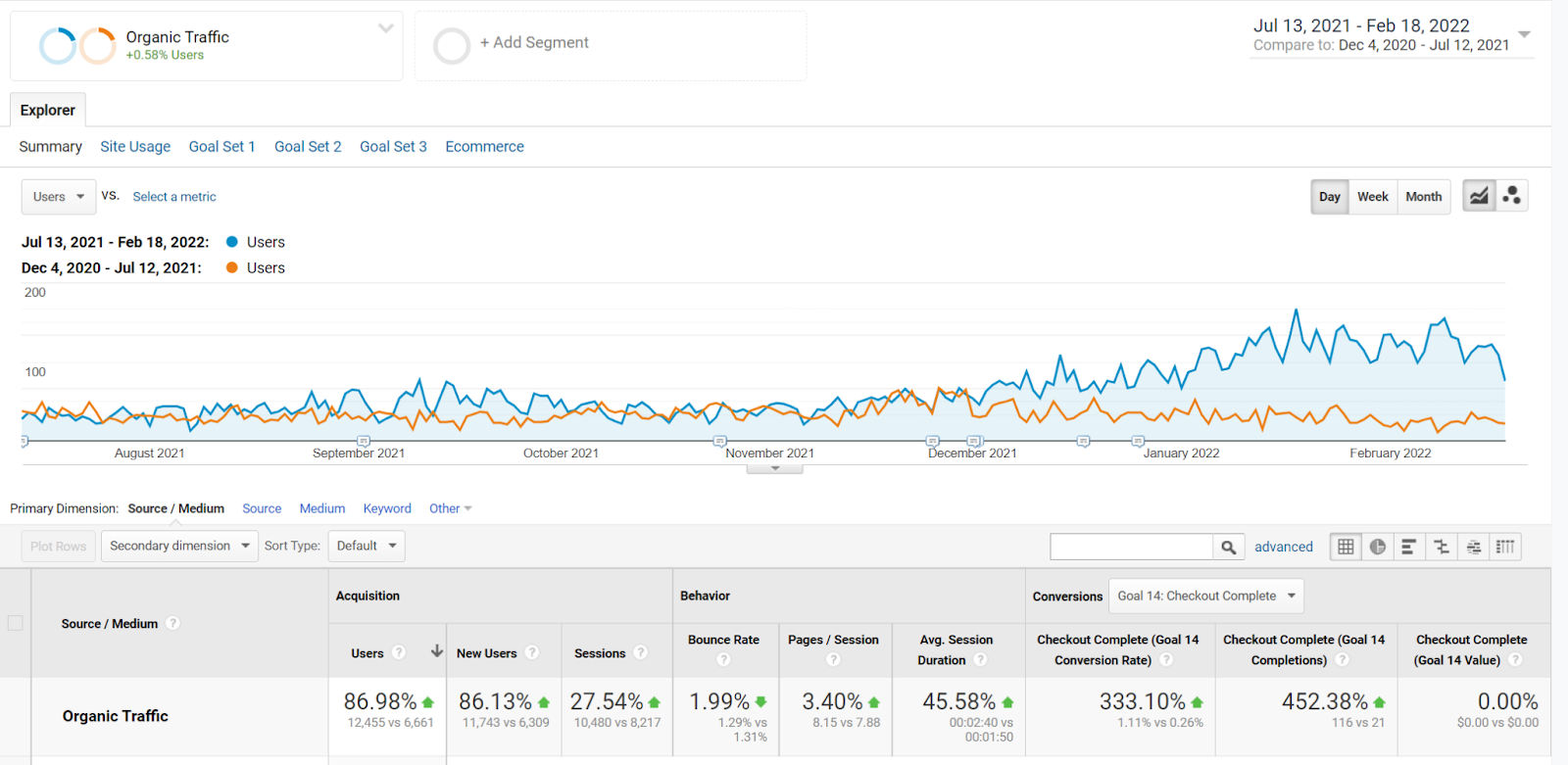This screenshot has height=765, width=1568.
Task: Click the Organic Traffic row label
Action: pyautogui.click(x=116, y=716)
